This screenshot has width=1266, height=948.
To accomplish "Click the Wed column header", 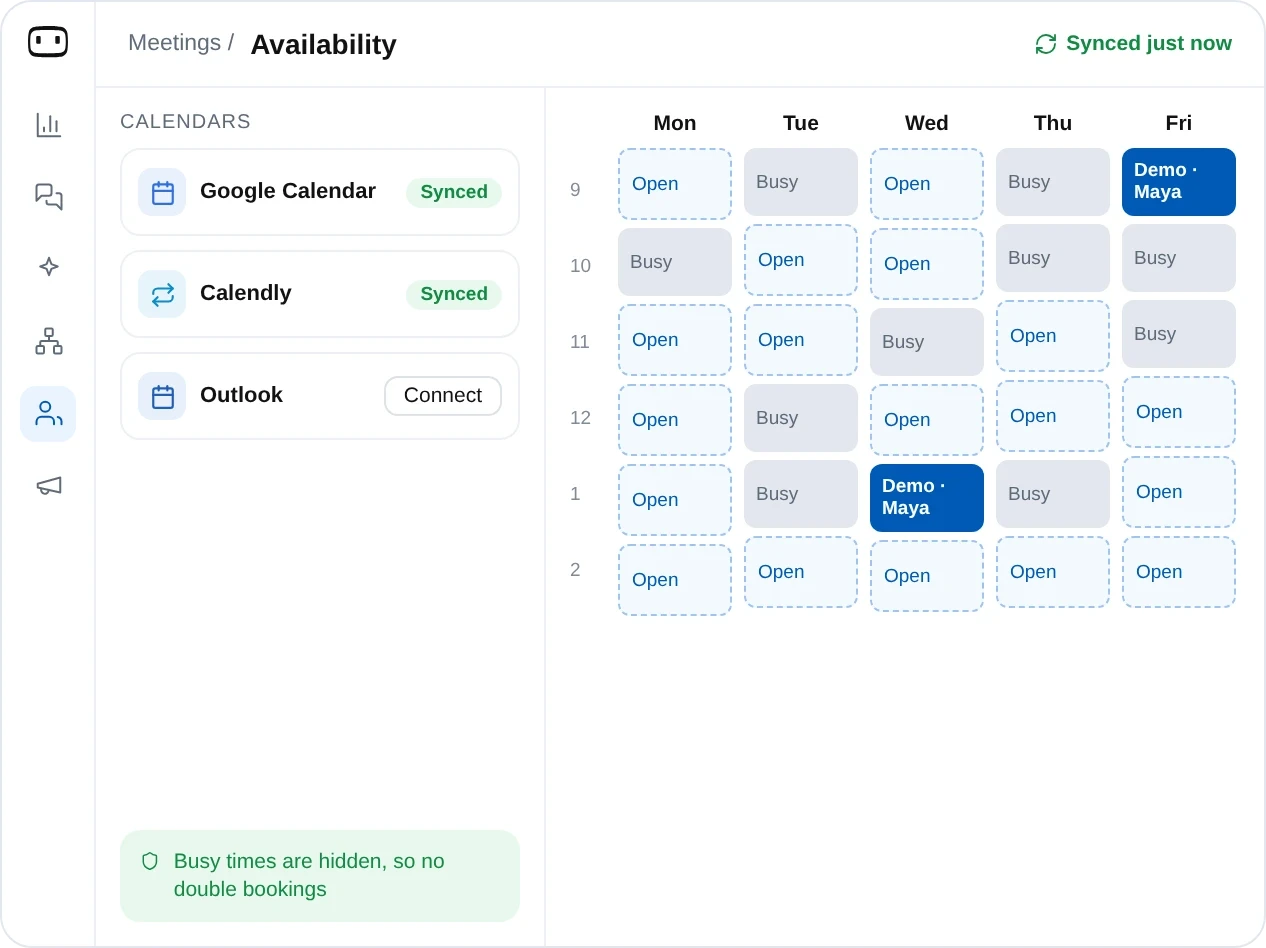I will (x=927, y=123).
